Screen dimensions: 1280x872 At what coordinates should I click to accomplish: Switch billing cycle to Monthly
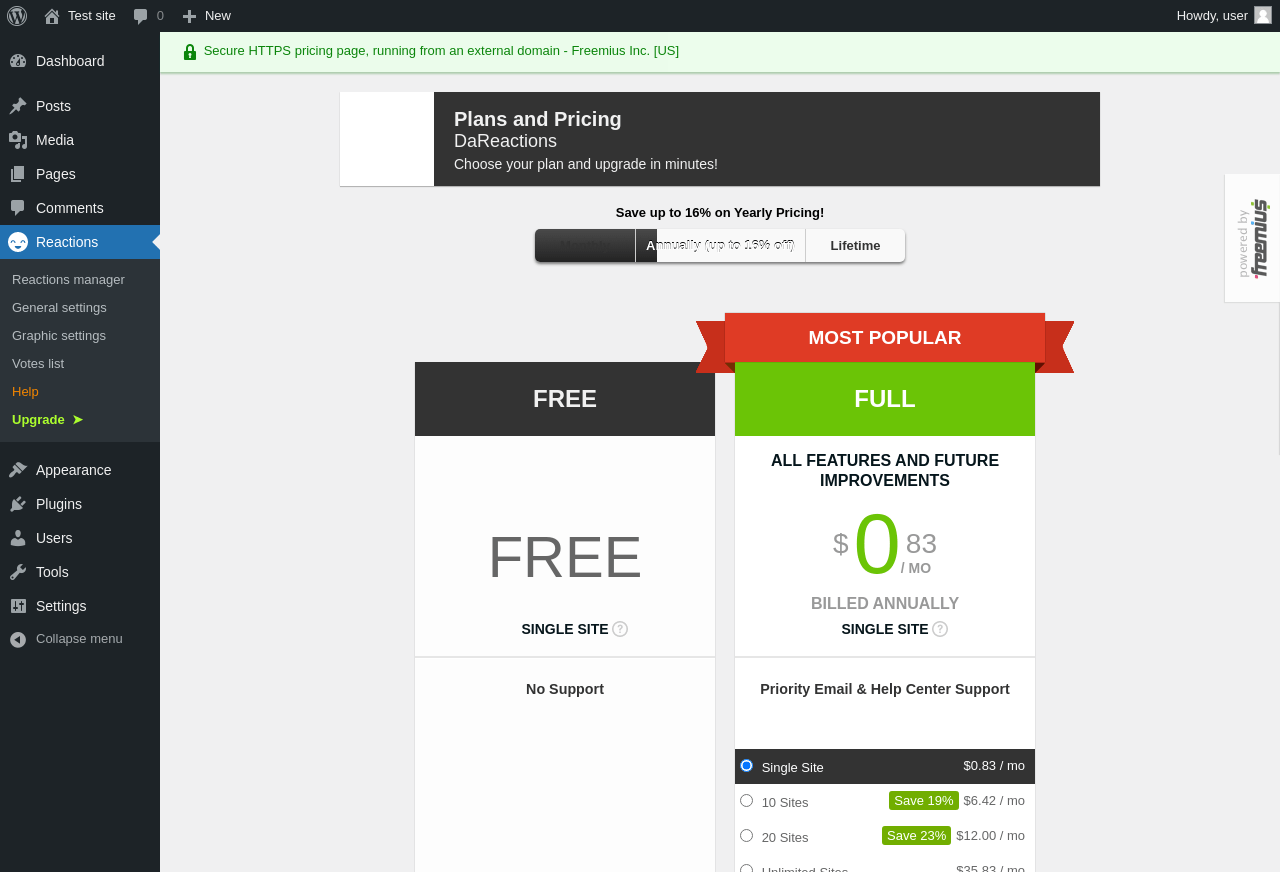point(585,246)
